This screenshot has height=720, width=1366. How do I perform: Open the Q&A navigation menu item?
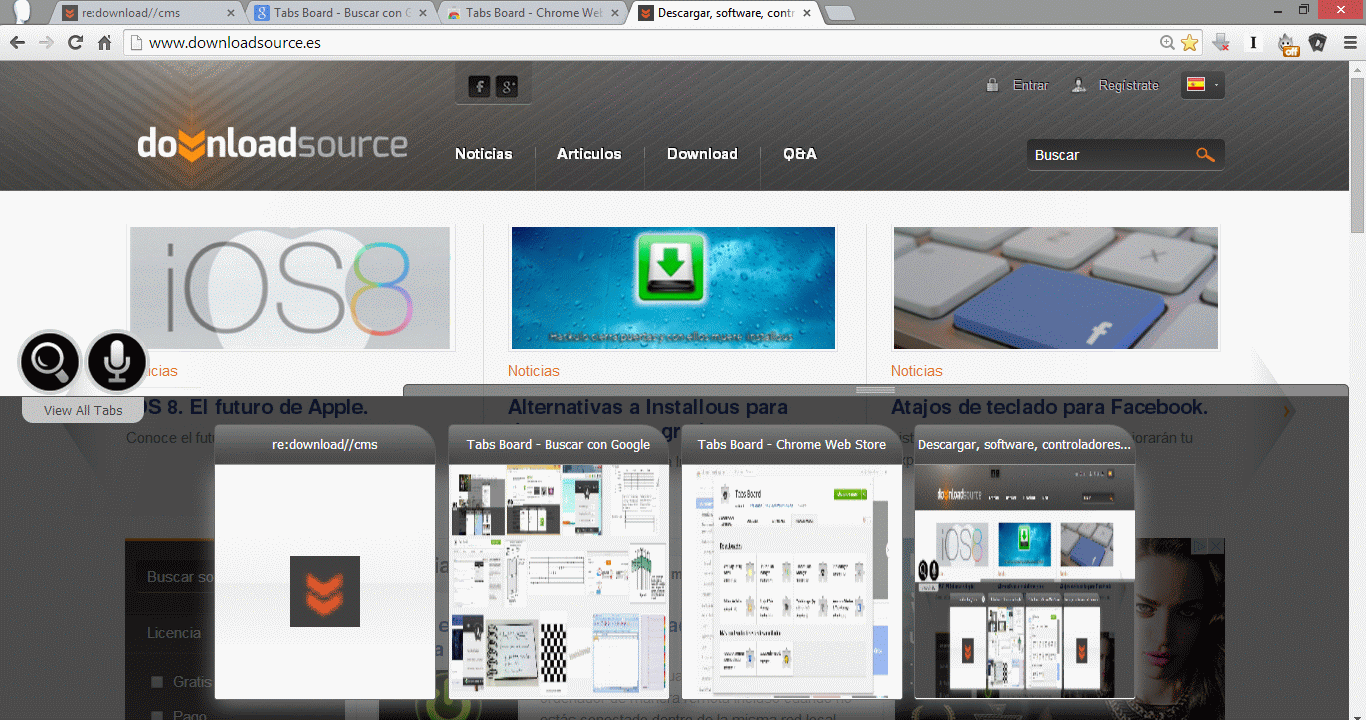[x=800, y=154]
